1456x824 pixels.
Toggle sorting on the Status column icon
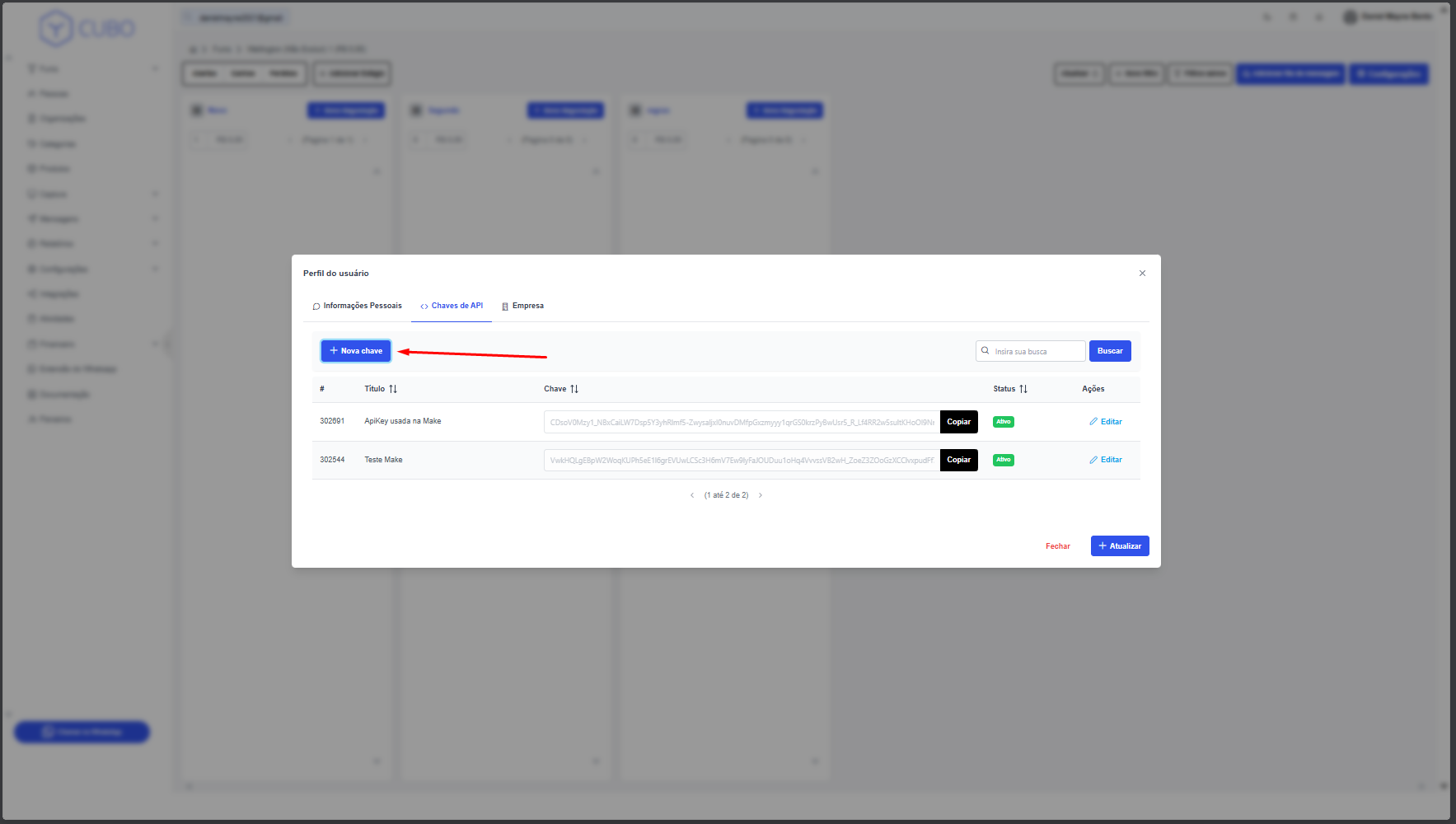(1023, 389)
